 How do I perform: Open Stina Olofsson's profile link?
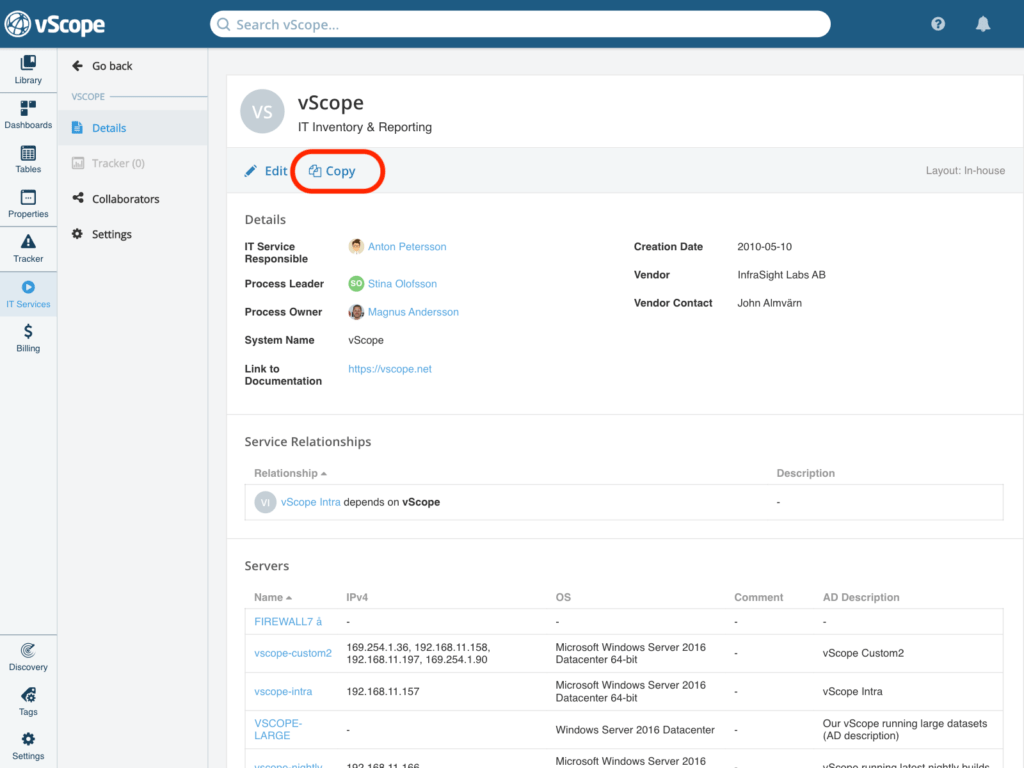pos(402,283)
